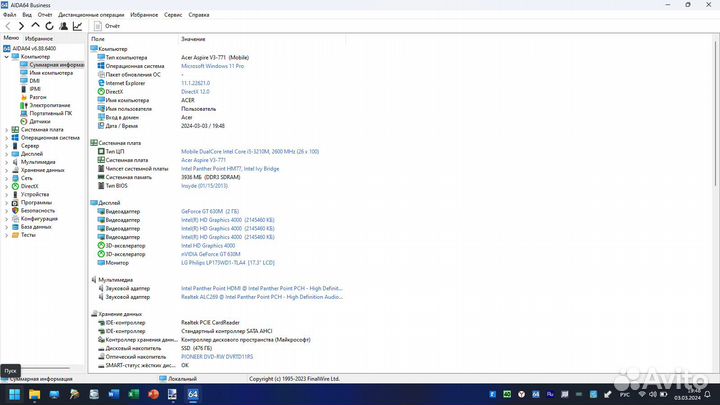Switch to the Избранное sidebar tab

click(39, 39)
